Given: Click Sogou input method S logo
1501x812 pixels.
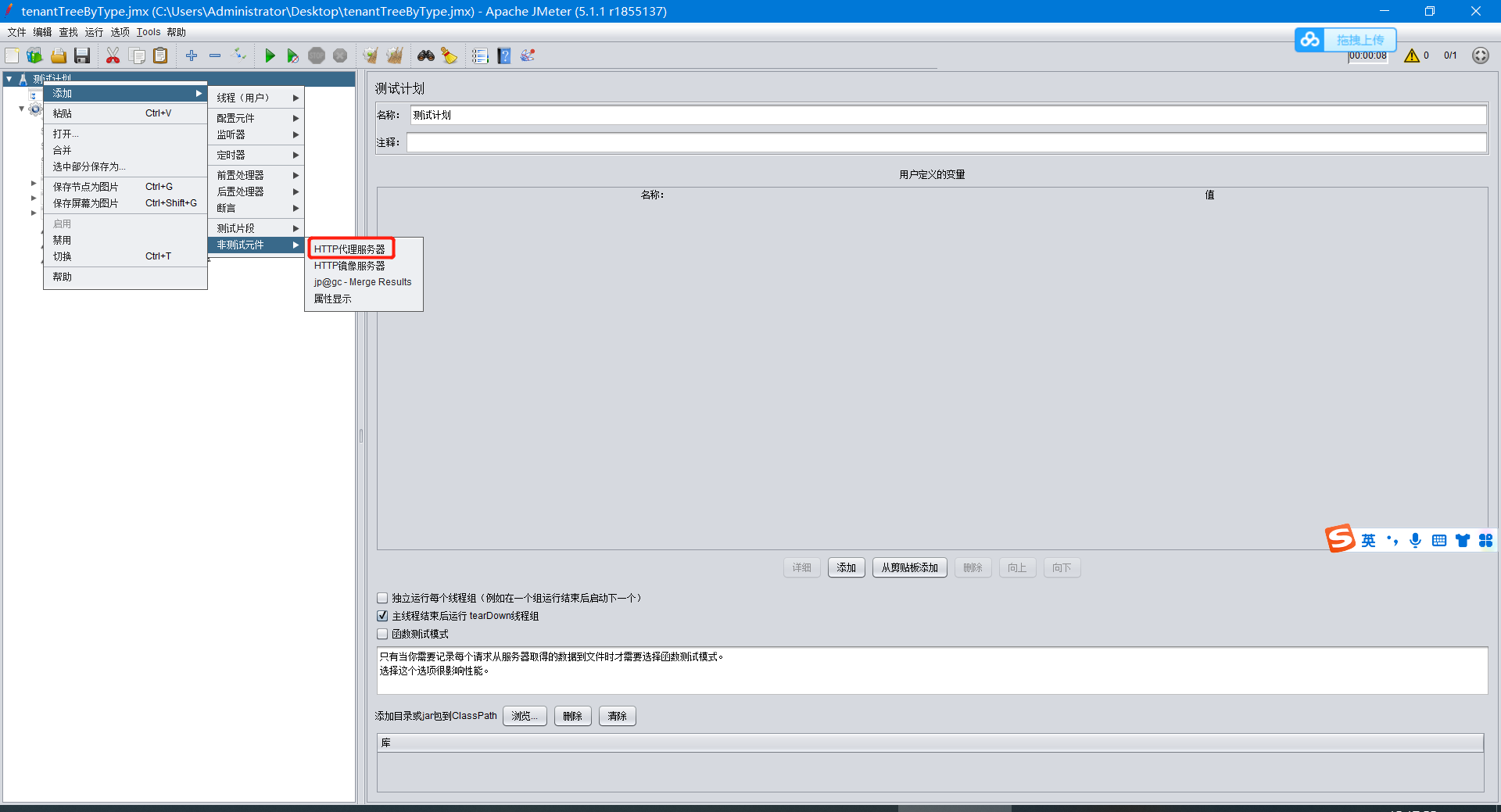Looking at the screenshot, I should click(x=1340, y=538).
